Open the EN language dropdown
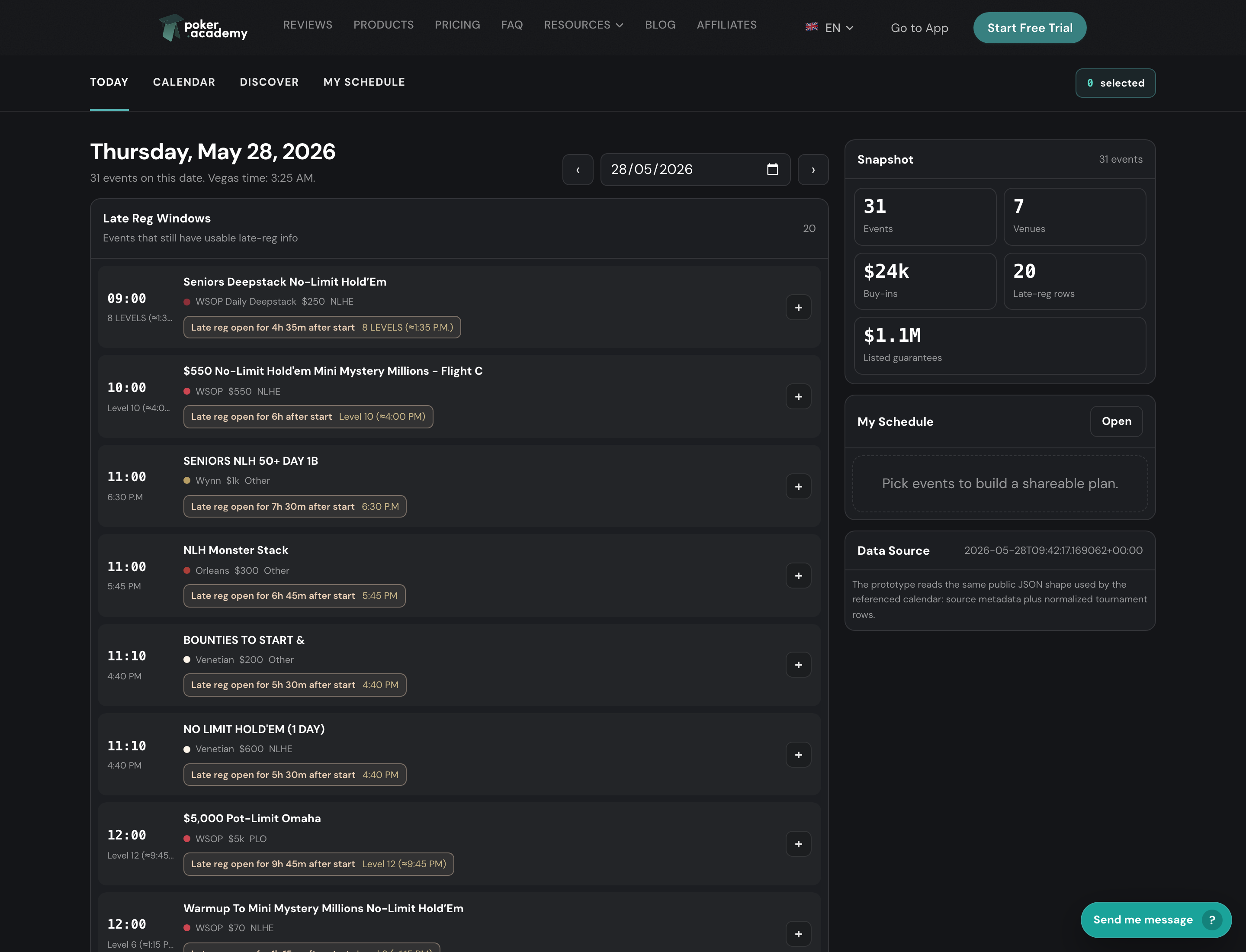The height and width of the screenshot is (952, 1246). point(838,28)
